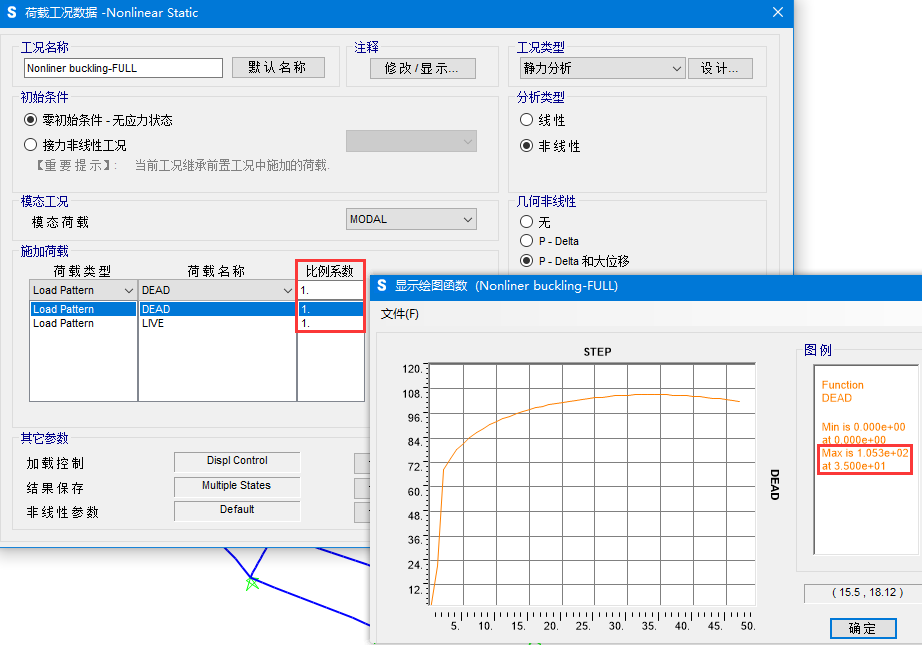This screenshot has width=922, height=645.
Task: Click the load case name text field
Action: [x=123, y=68]
